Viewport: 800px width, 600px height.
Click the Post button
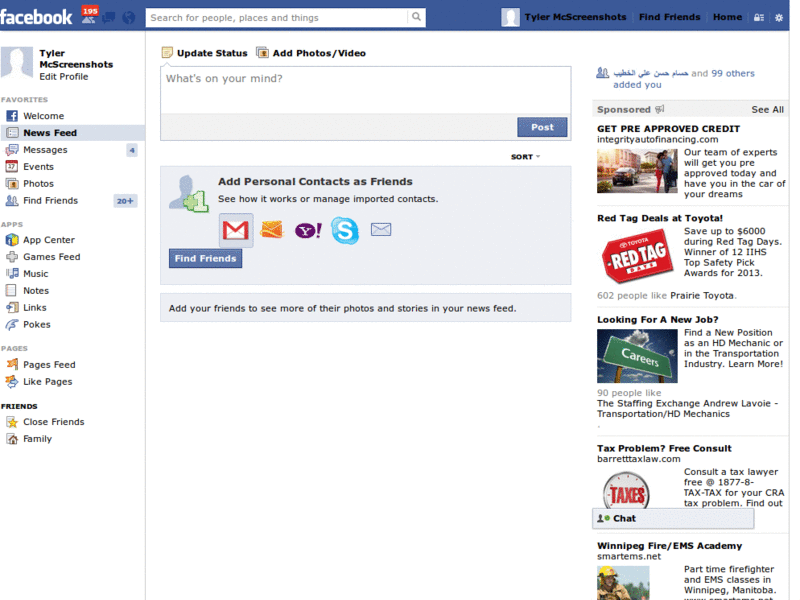(x=542, y=127)
